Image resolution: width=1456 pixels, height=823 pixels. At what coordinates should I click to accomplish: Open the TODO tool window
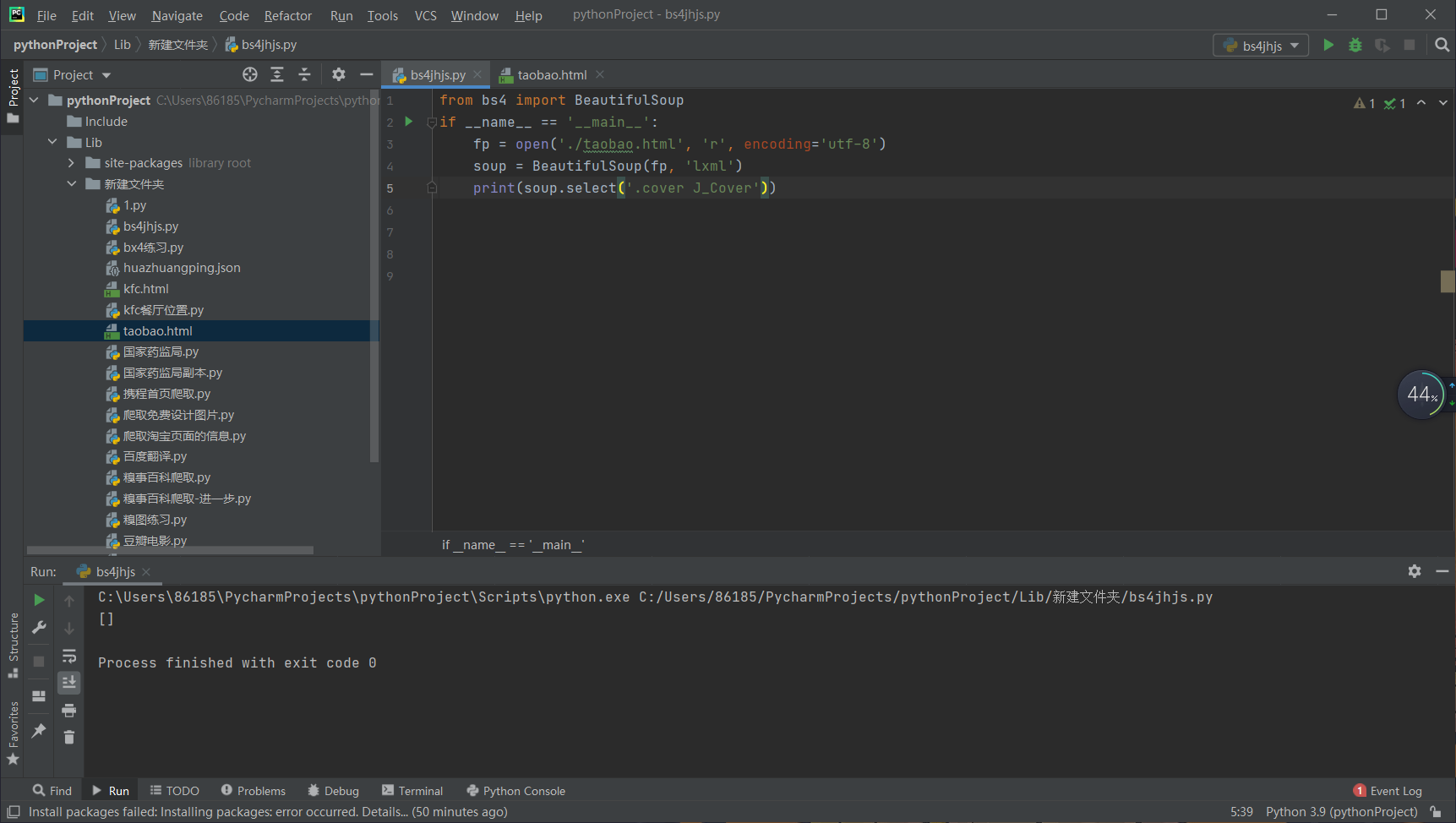pos(175,791)
